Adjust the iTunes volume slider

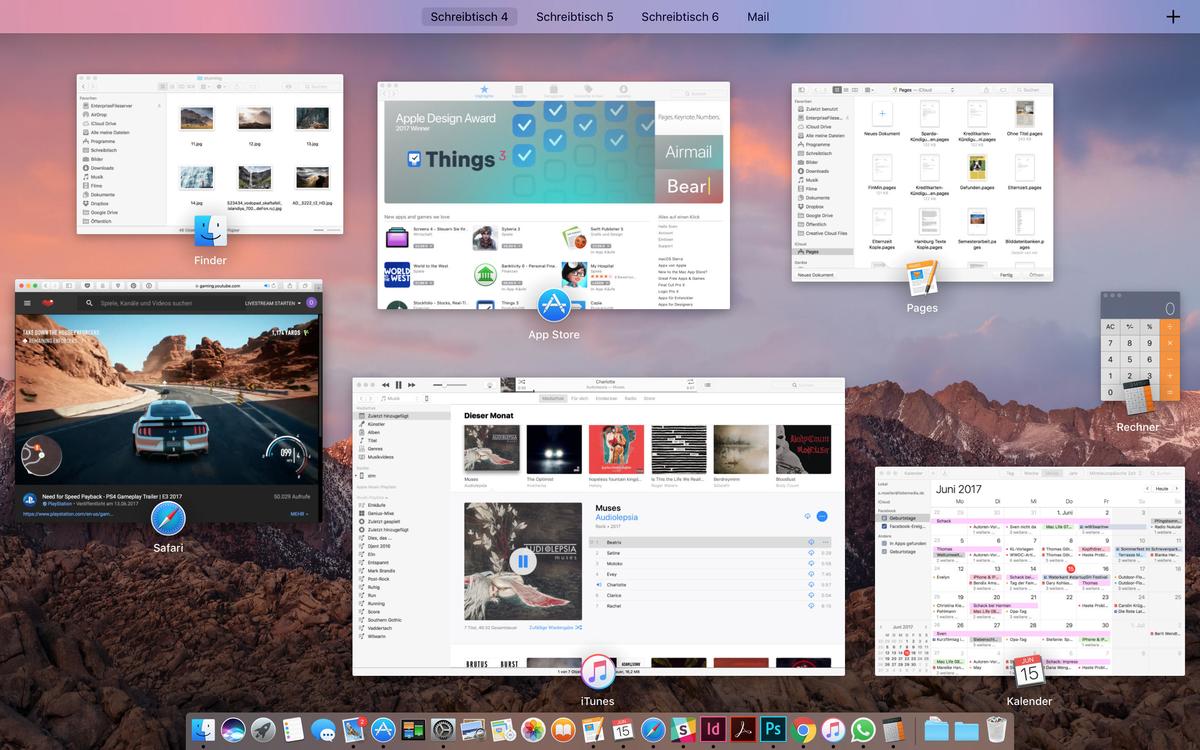coord(450,385)
